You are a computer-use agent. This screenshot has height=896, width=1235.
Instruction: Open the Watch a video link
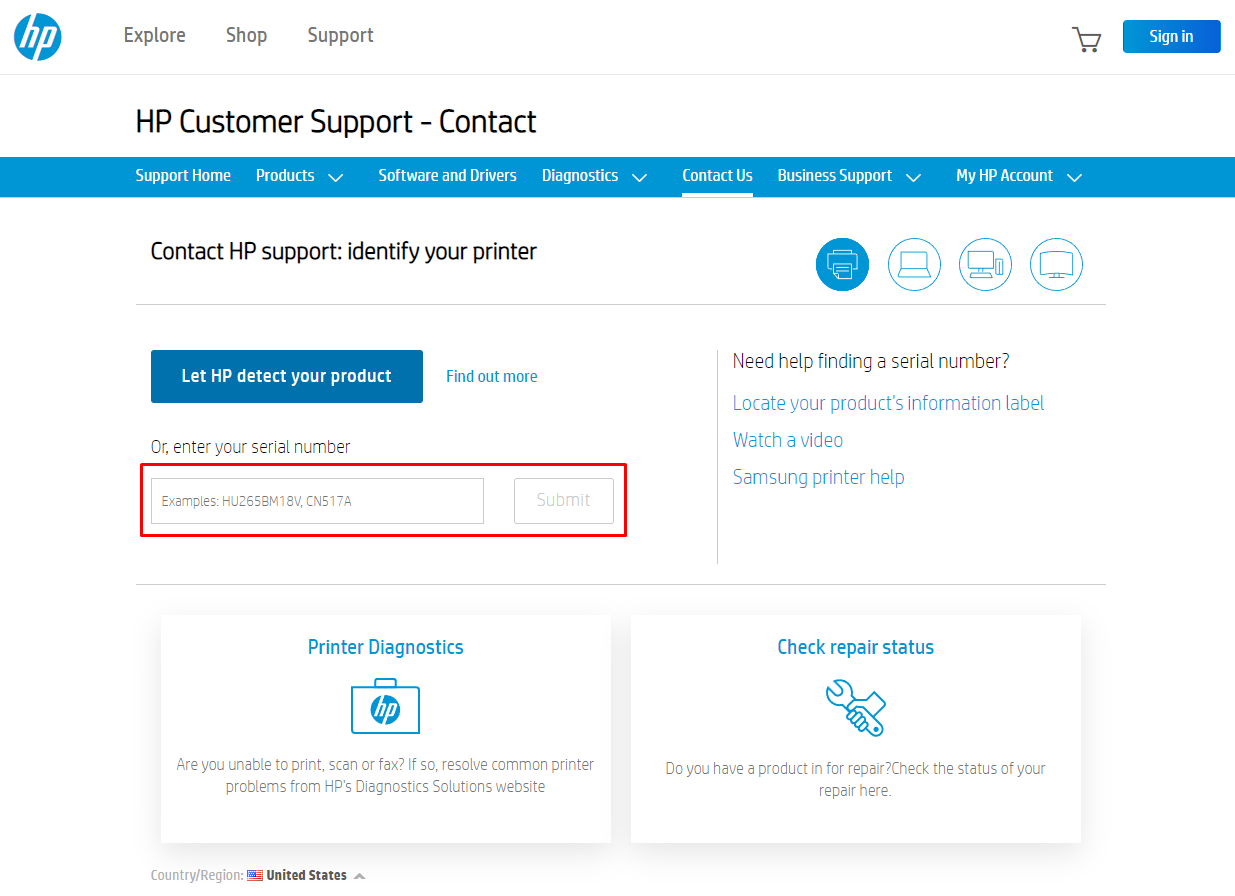tap(788, 440)
